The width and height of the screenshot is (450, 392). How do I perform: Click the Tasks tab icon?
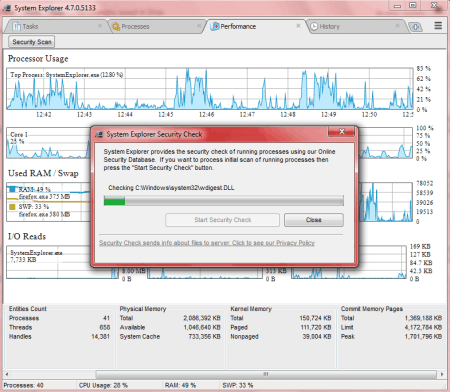pos(16,26)
